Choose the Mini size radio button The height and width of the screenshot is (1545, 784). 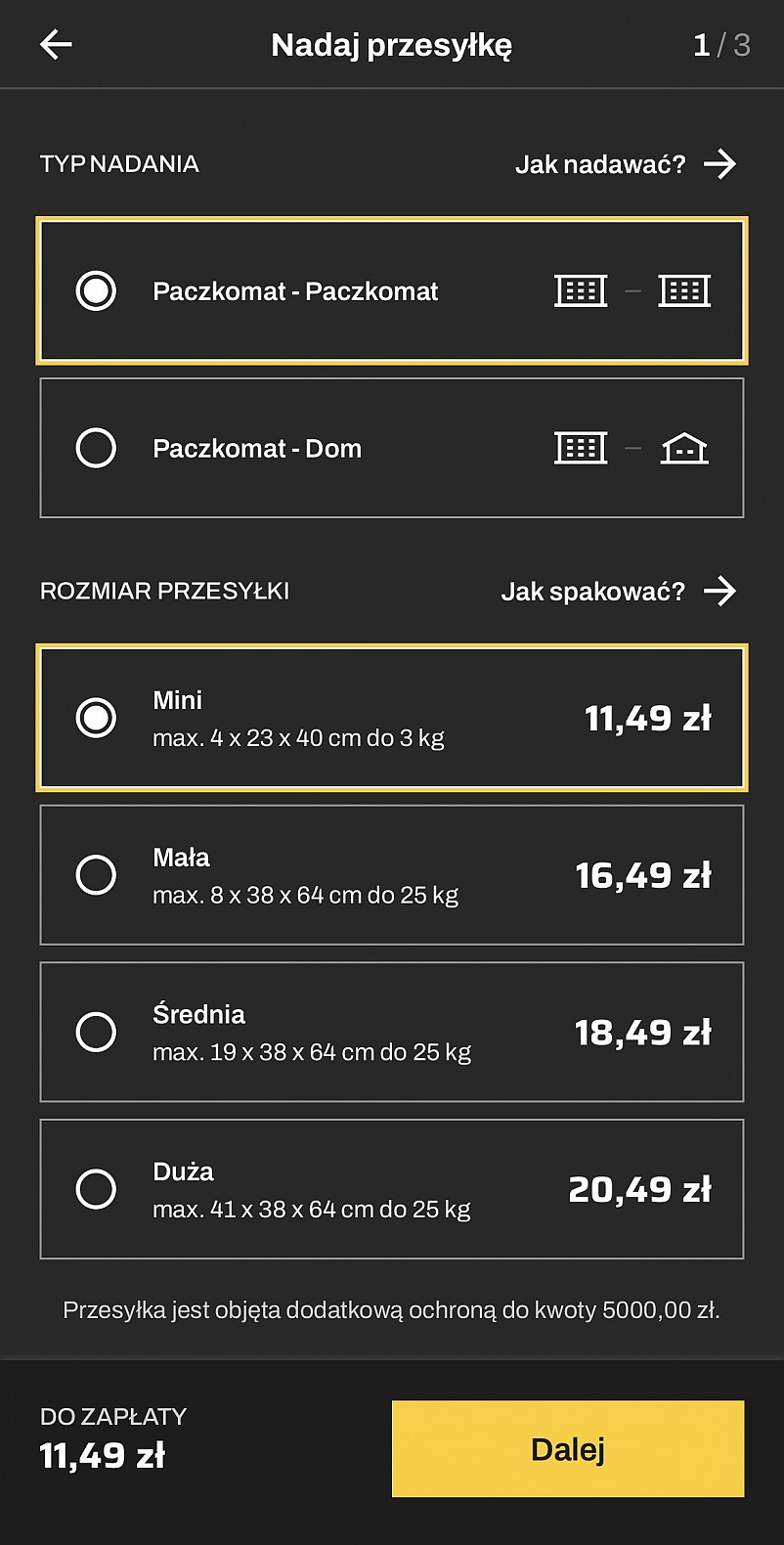coord(96,718)
